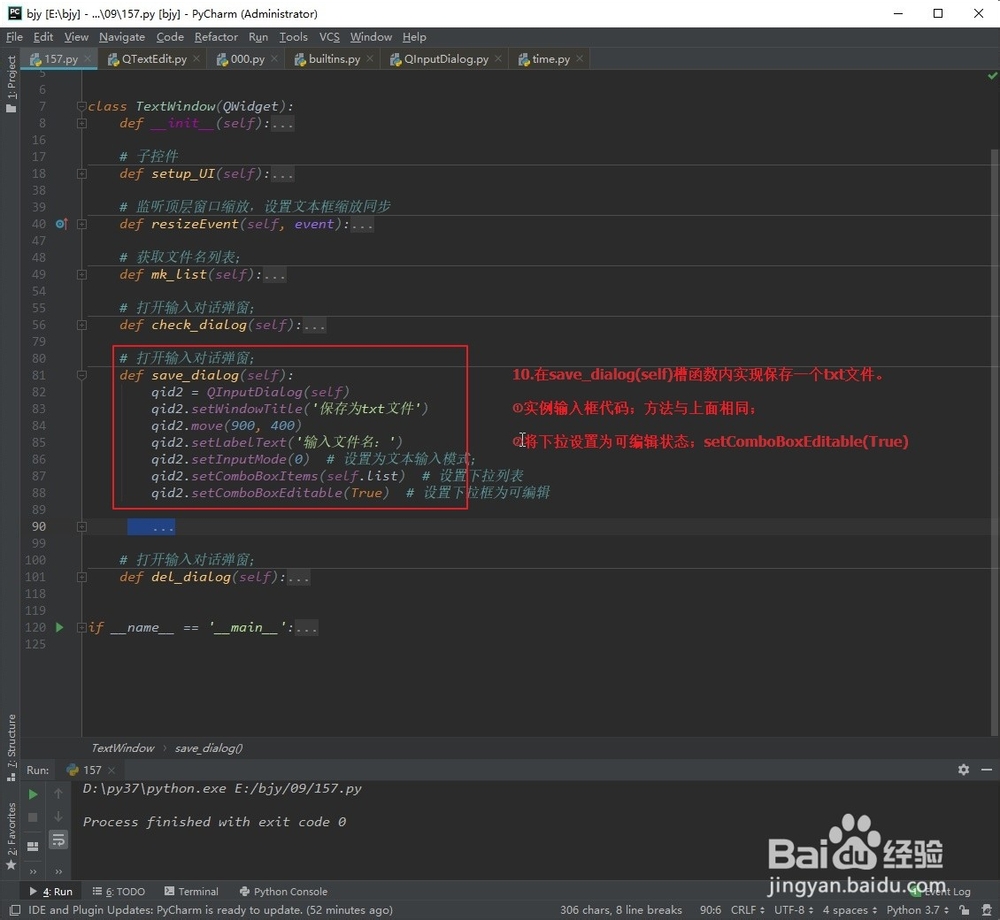The image size is (1000, 920).
Task: Open UTF-8 file encoding selector
Action: pyautogui.click(x=794, y=910)
